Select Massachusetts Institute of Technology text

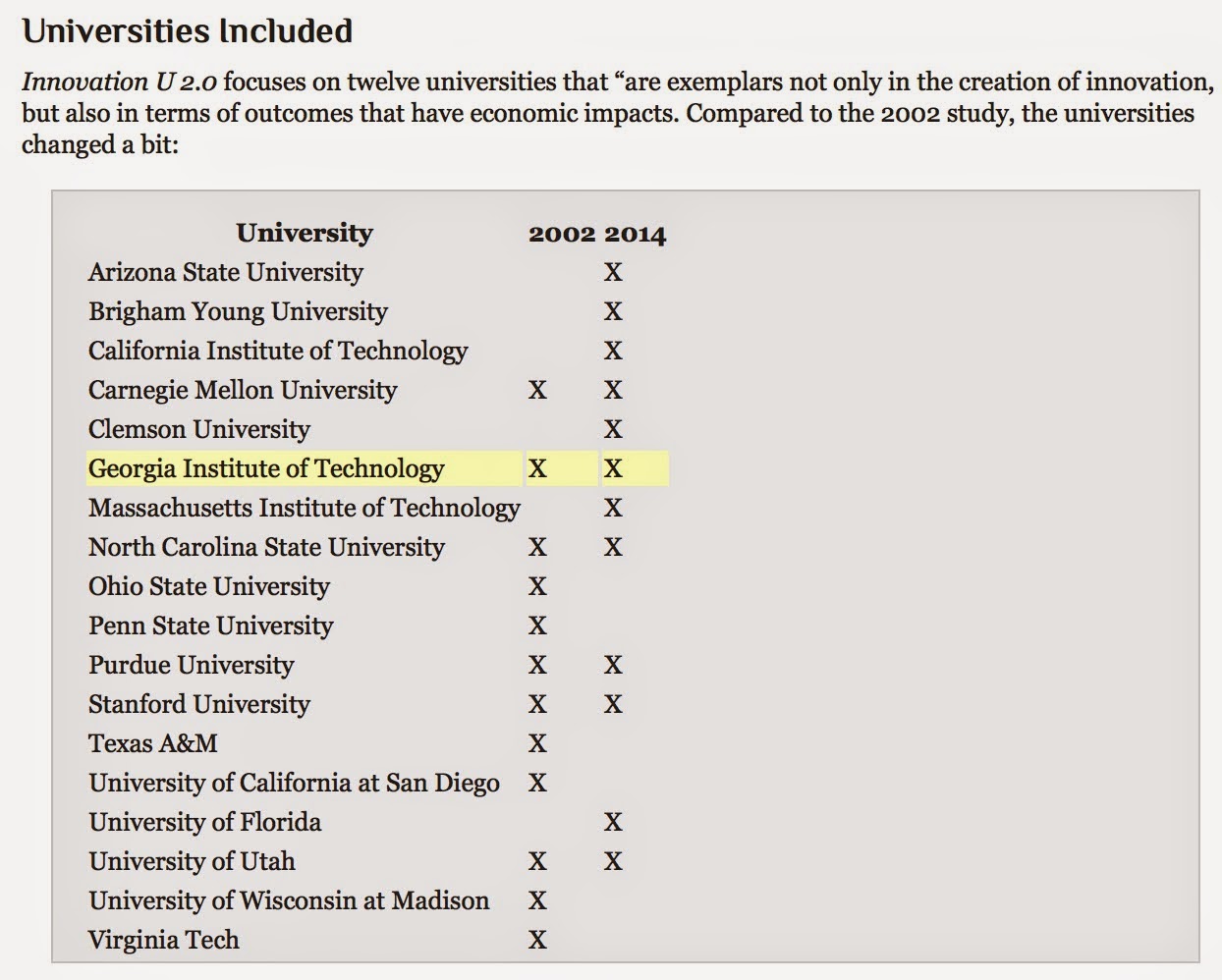pos(305,508)
